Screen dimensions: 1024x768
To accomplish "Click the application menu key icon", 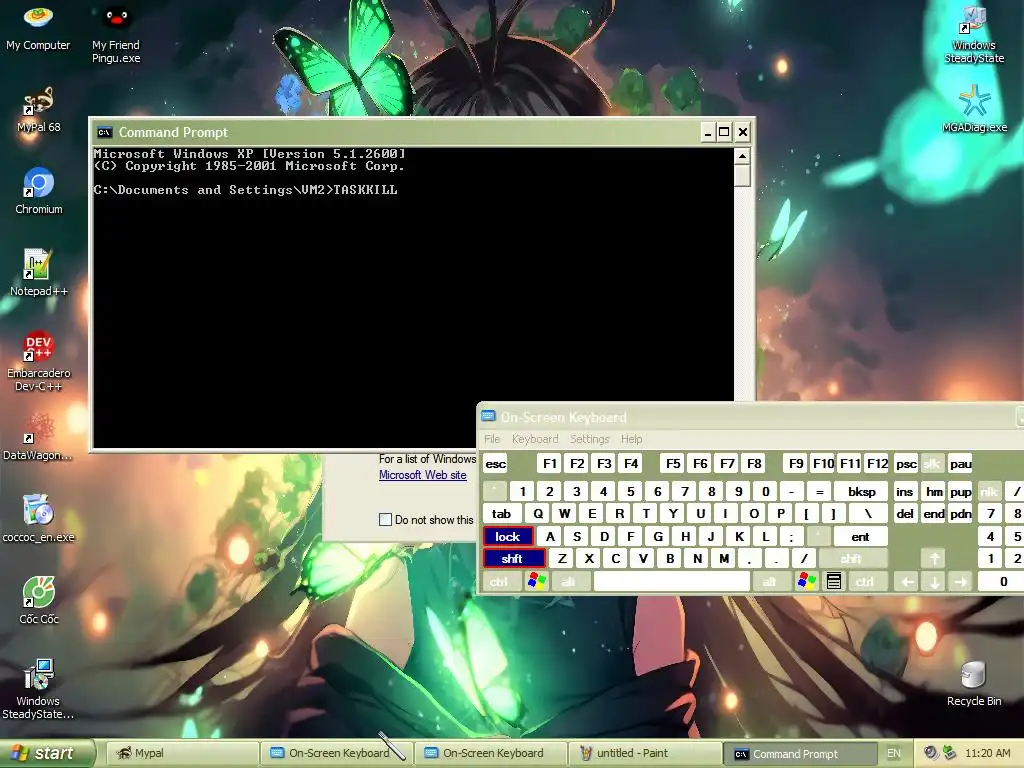I will click(x=834, y=581).
